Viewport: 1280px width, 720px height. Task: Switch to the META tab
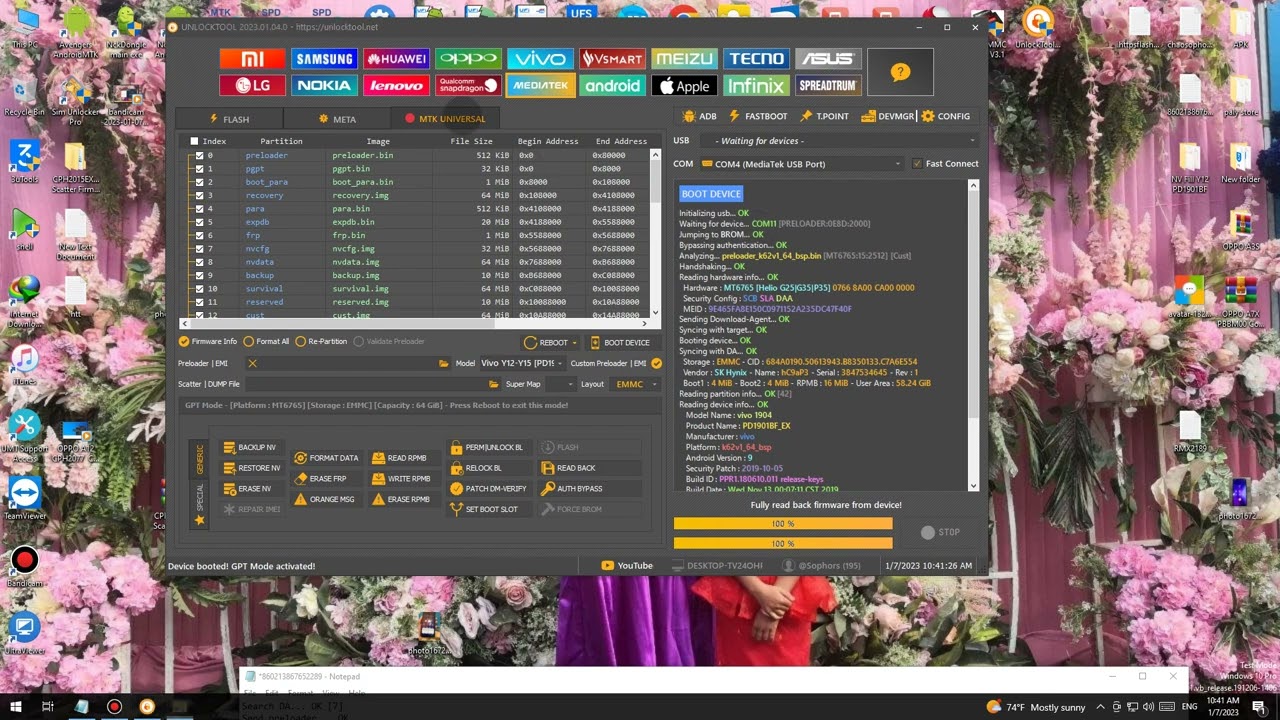337,119
